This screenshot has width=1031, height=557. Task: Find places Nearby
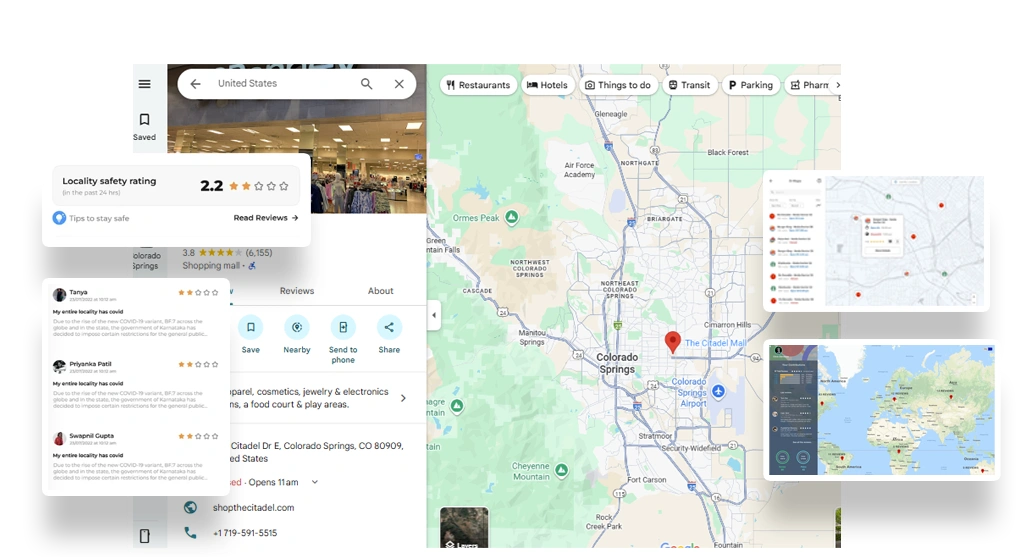(297, 335)
